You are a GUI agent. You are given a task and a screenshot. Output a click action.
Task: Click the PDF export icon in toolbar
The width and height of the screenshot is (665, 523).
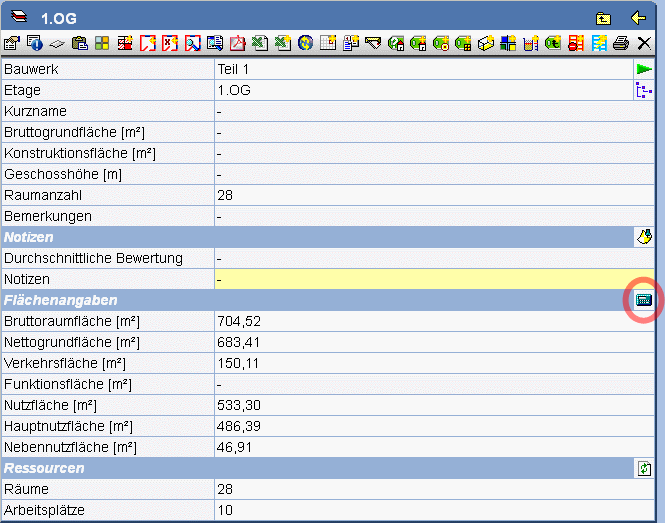click(238, 43)
